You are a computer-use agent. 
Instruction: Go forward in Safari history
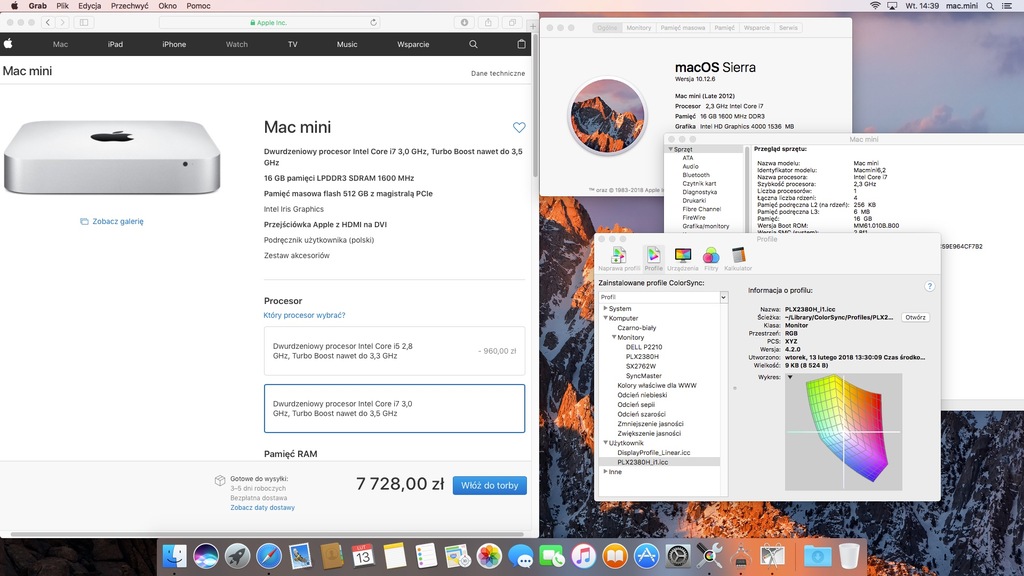[62, 22]
